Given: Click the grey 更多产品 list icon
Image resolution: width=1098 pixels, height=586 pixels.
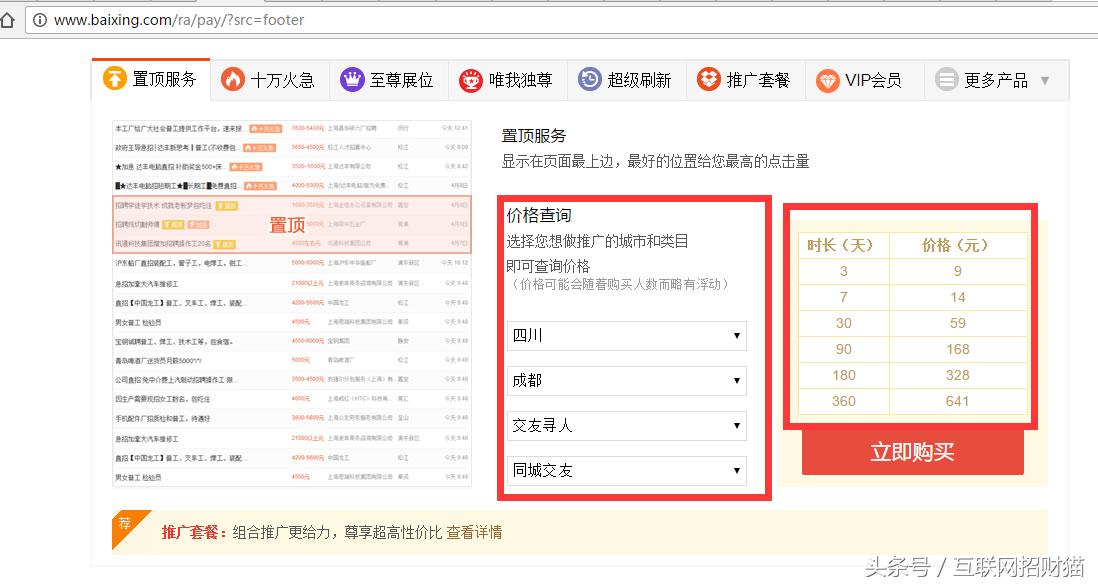Looking at the screenshot, I should (947, 79).
